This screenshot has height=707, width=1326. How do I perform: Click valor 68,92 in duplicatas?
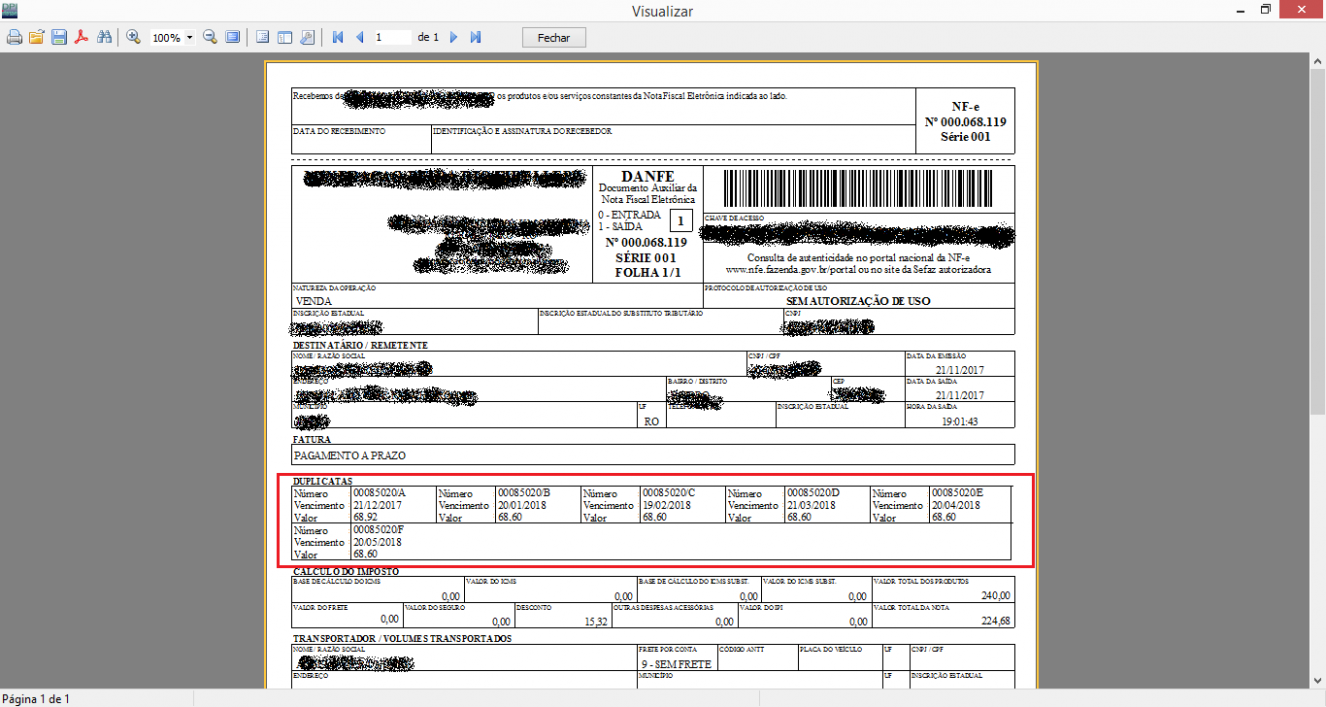tap(365, 517)
